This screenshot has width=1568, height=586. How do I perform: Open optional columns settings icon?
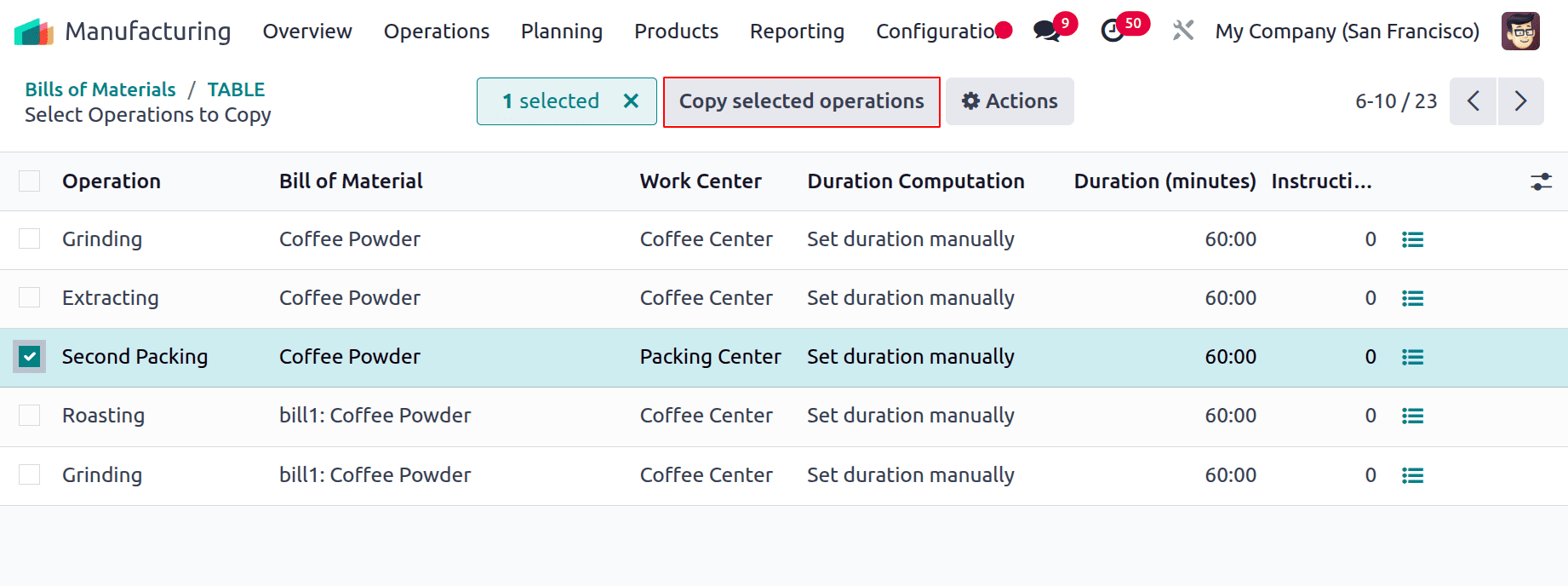click(1541, 181)
